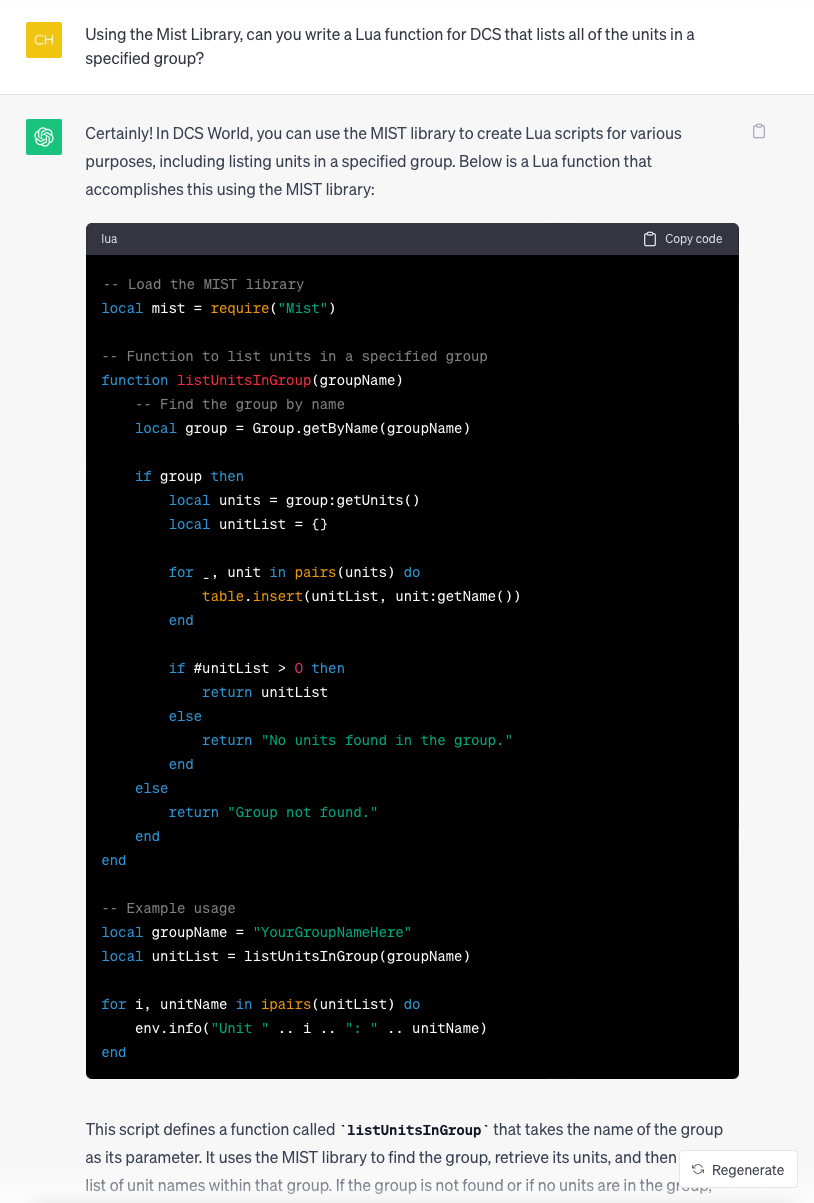Click the comment '-- Function to list units in a specified group'
This screenshot has width=814, height=1203.
(x=295, y=356)
